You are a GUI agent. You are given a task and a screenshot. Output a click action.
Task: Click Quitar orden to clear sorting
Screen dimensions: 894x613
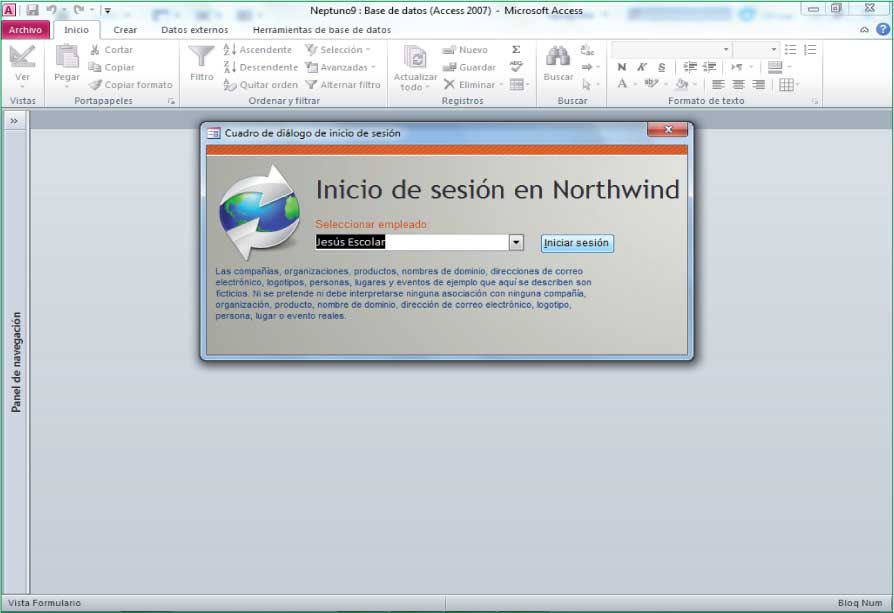[261, 84]
